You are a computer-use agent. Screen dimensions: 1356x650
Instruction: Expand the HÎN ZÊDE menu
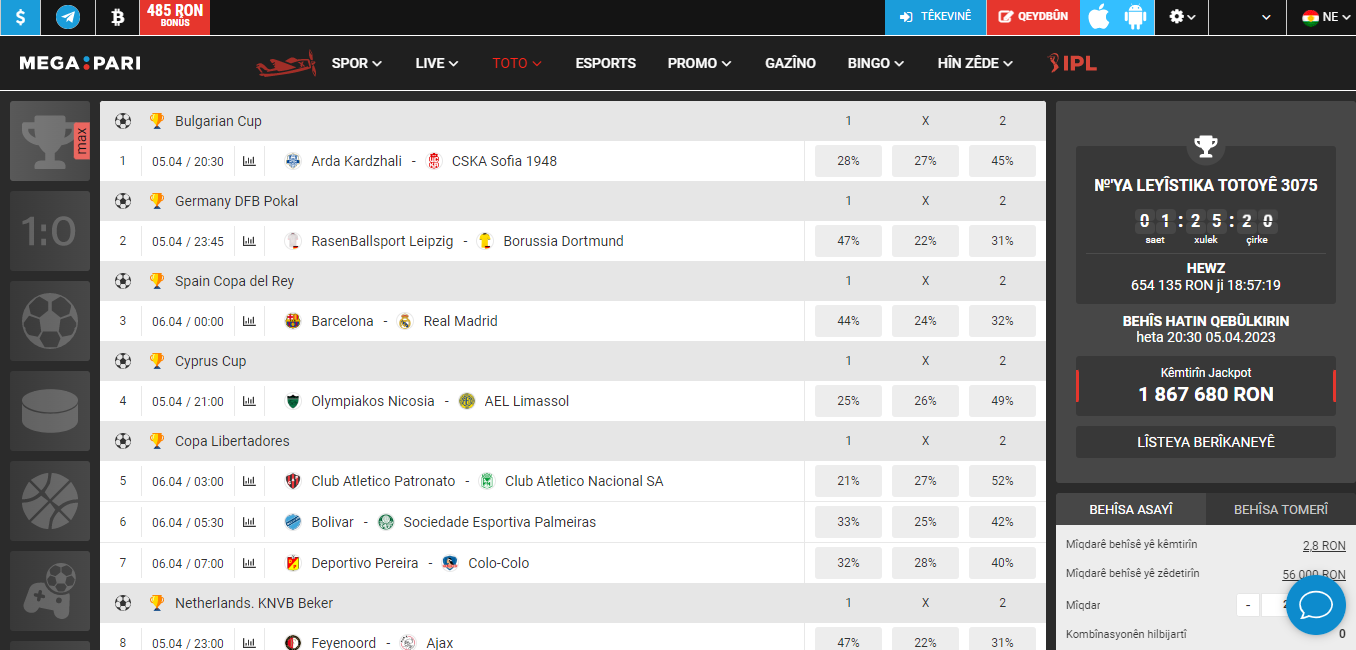click(975, 63)
